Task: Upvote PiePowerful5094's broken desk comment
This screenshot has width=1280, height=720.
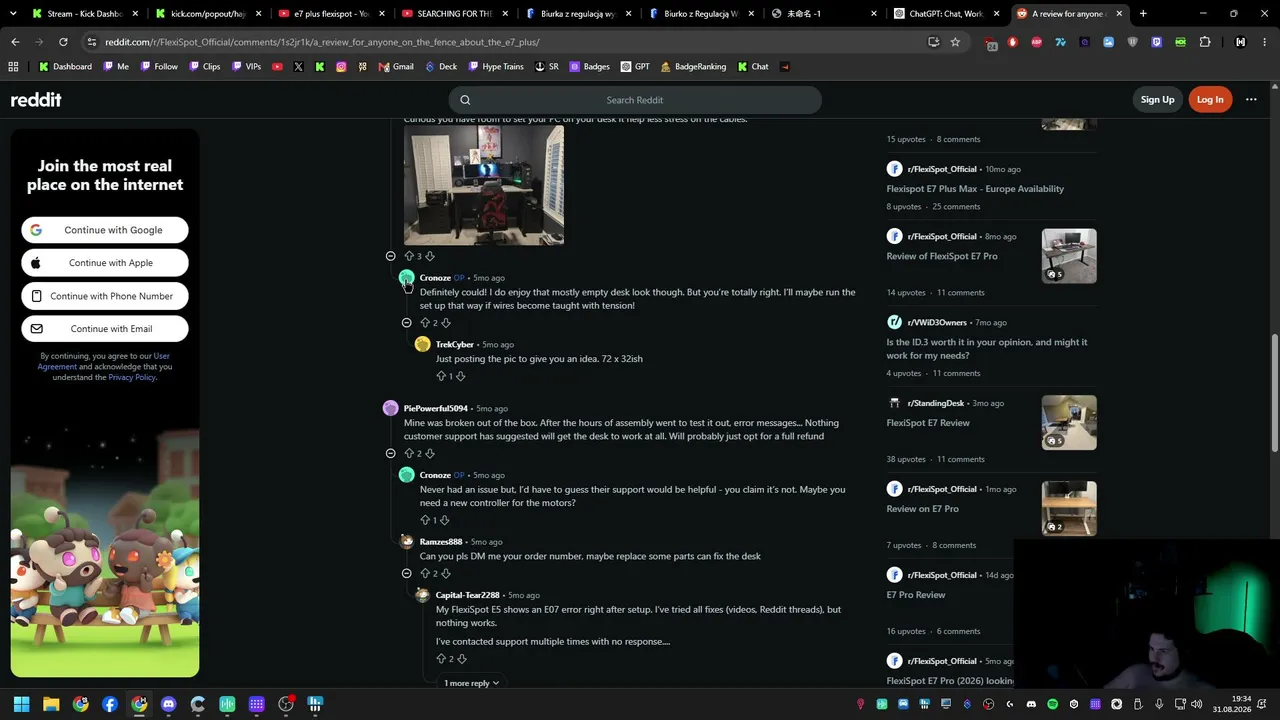Action: (409, 453)
